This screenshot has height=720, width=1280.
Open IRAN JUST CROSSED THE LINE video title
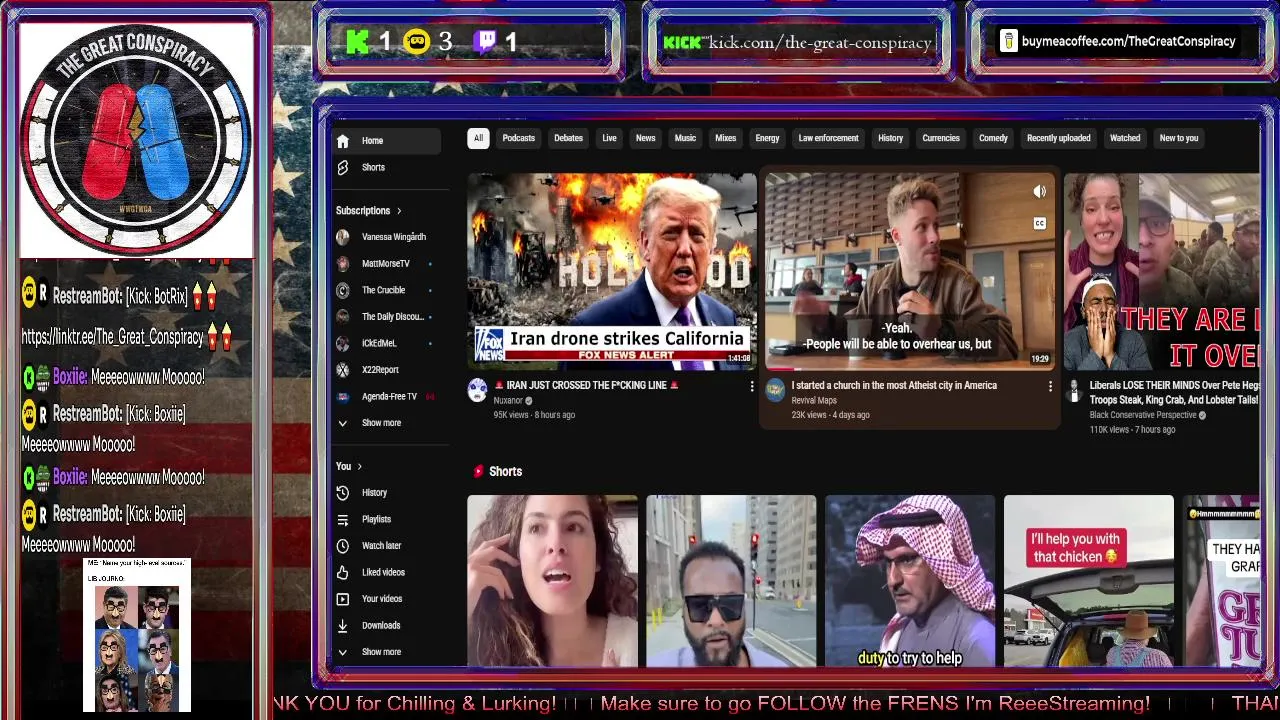coord(586,385)
